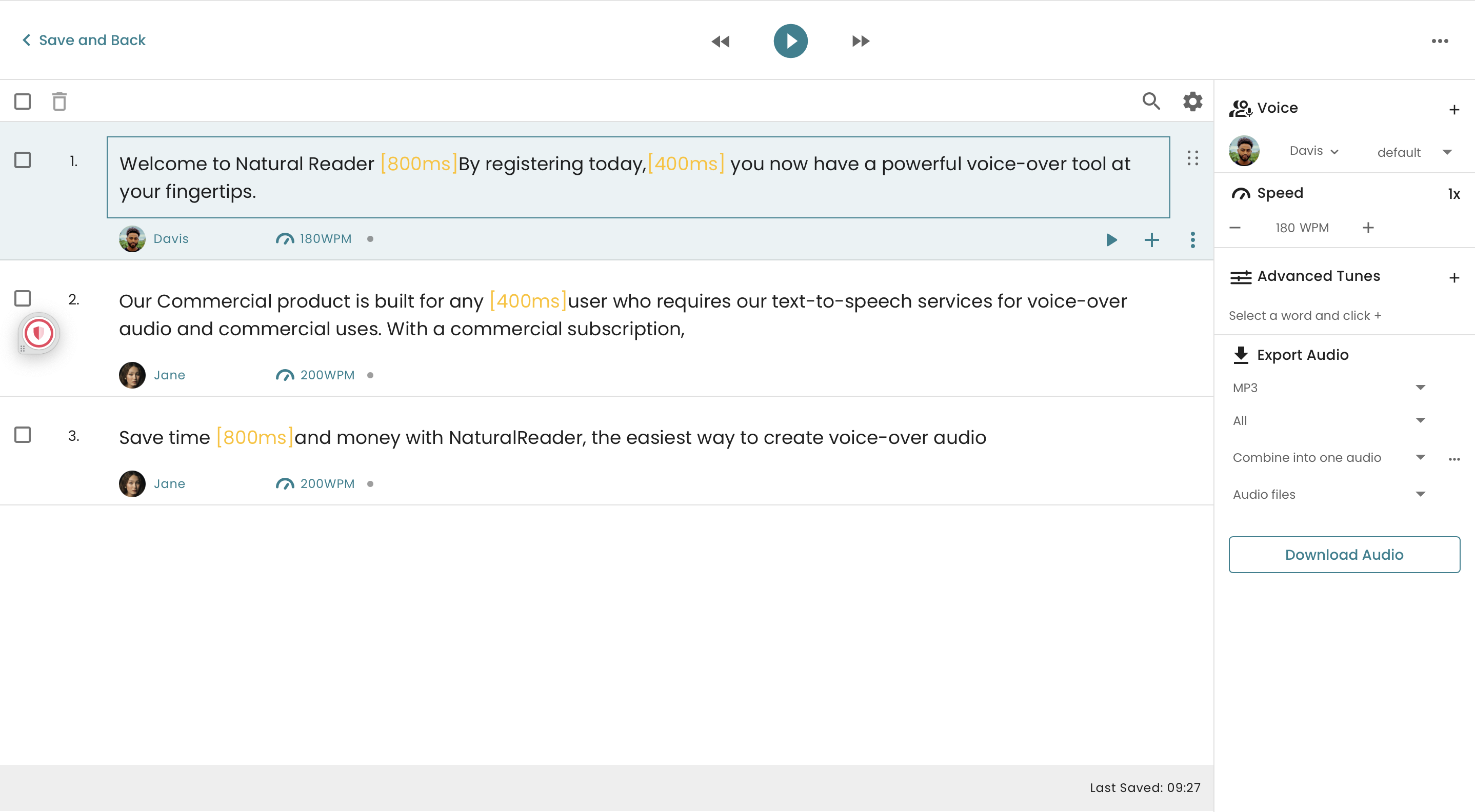Image resolution: width=1475 pixels, height=812 pixels.
Task: Click the fast-forward playback control
Action: (x=859, y=40)
